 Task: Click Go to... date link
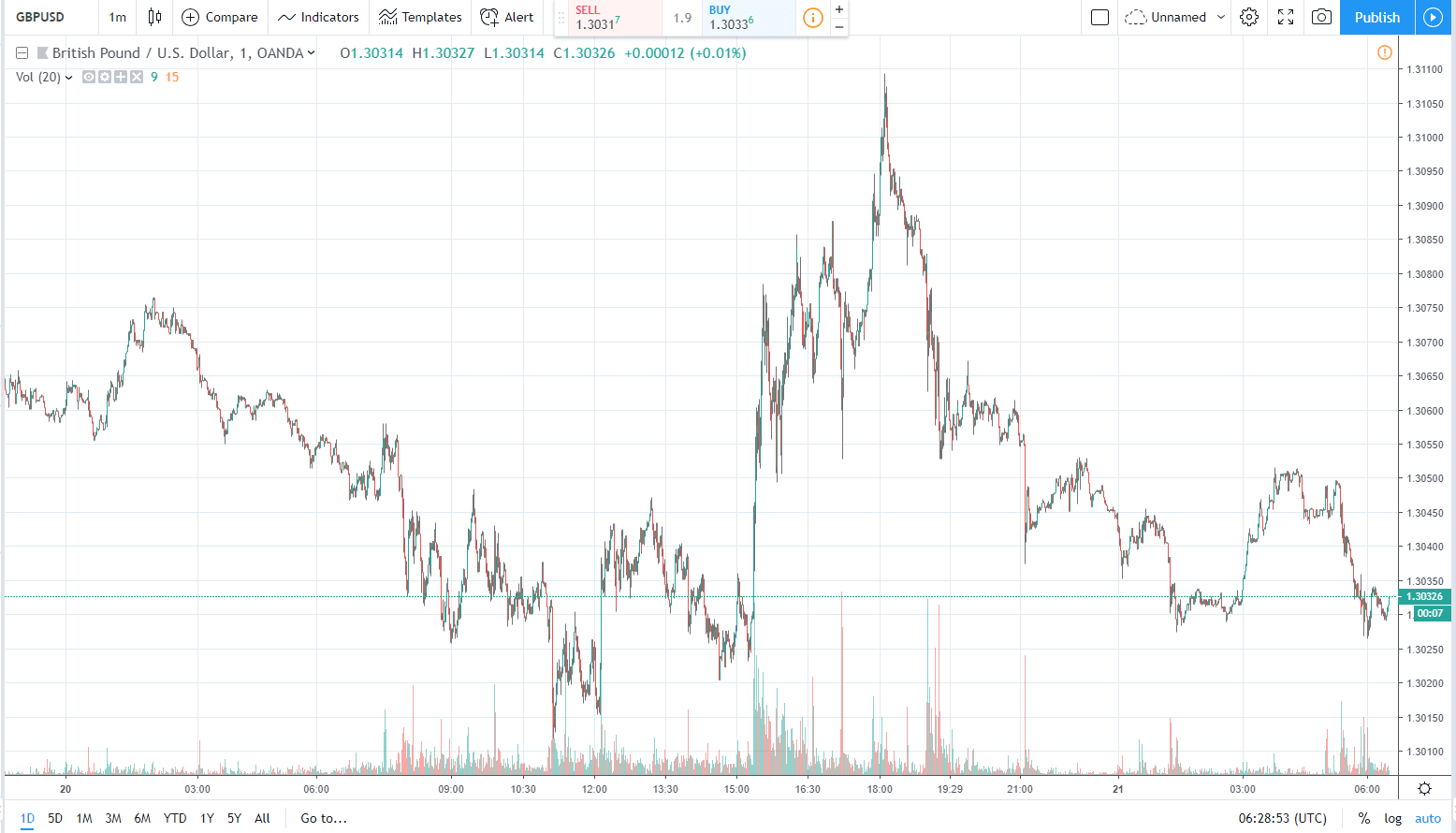[324, 818]
